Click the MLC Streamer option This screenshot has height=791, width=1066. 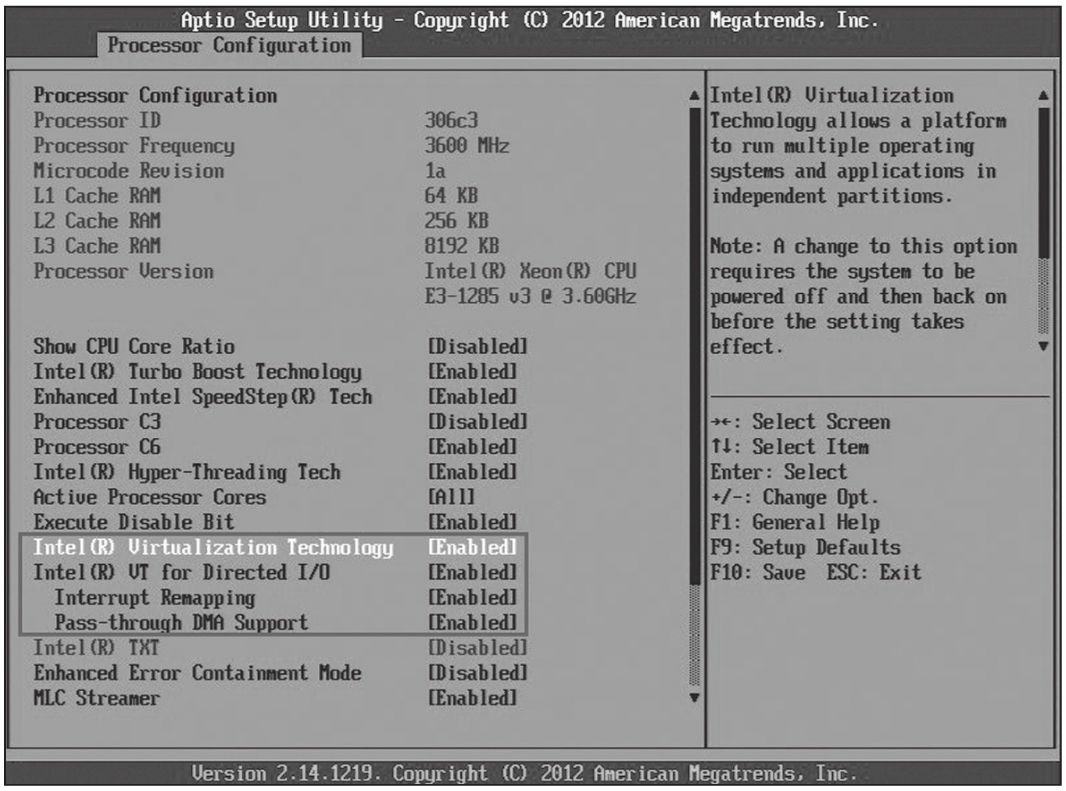point(97,698)
